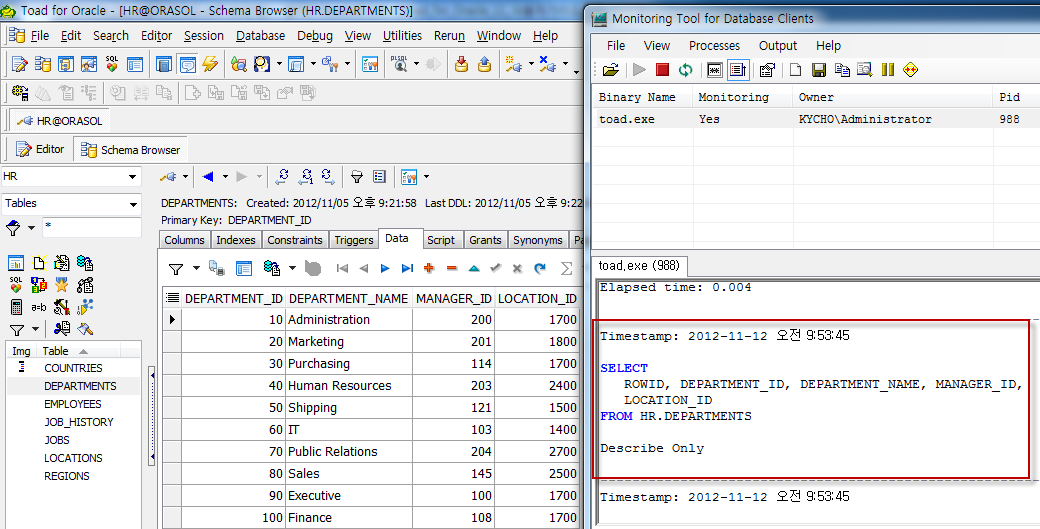The width and height of the screenshot is (1040, 529).
Task: Click the floppy disk save icon
Action: (818, 70)
